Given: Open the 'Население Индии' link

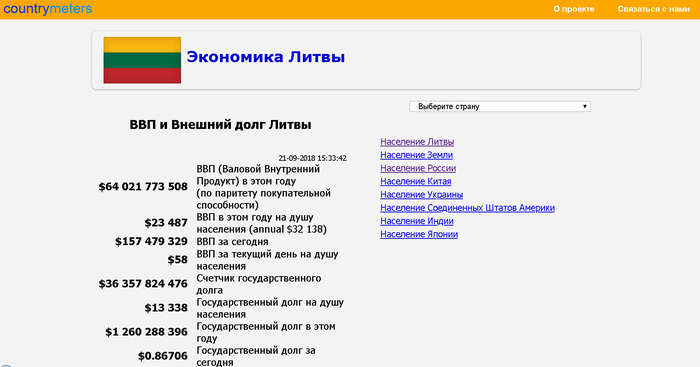Looking at the screenshot, I should 417,221.
